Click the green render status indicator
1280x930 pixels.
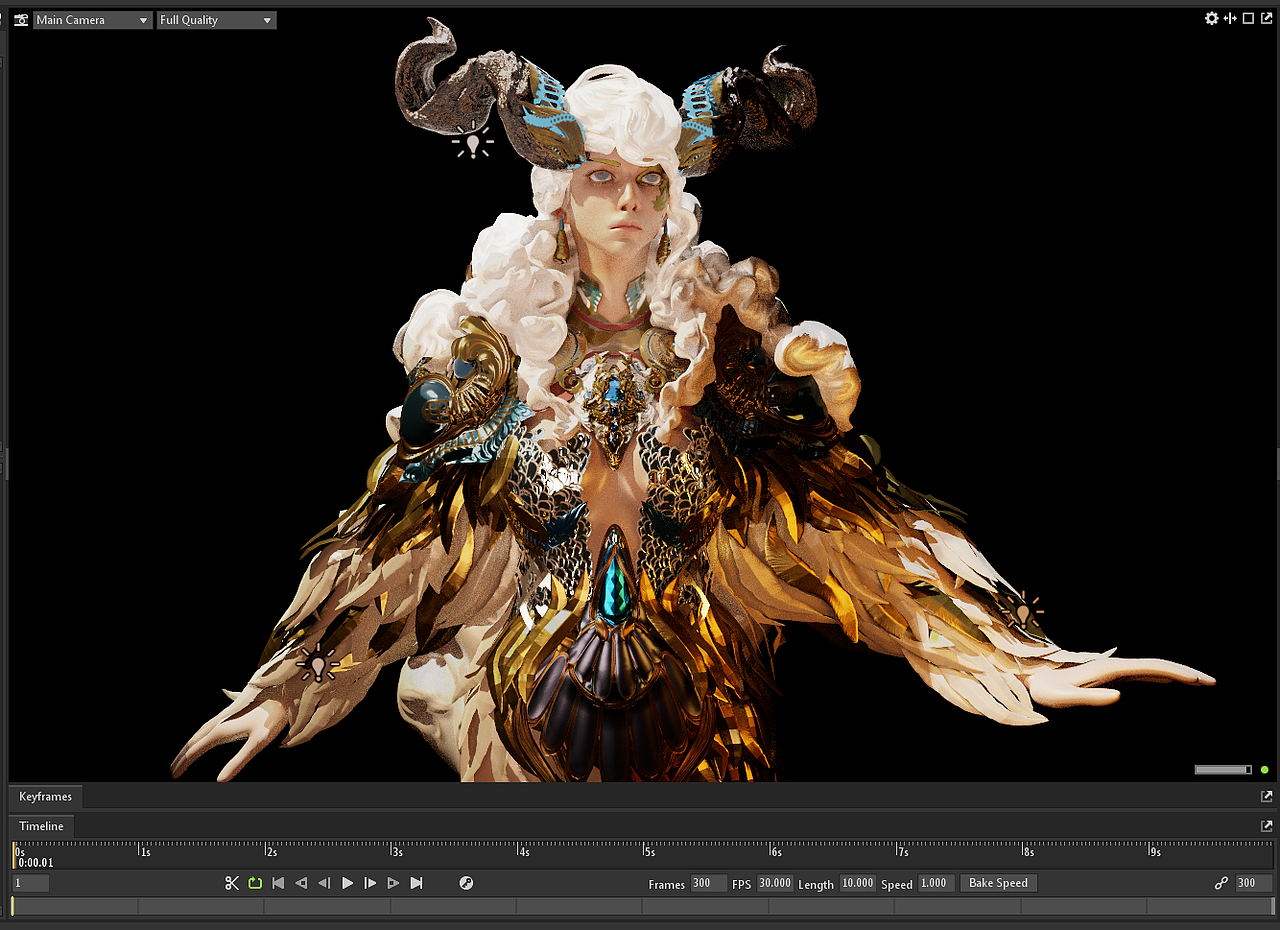[x=1265, y=770]
